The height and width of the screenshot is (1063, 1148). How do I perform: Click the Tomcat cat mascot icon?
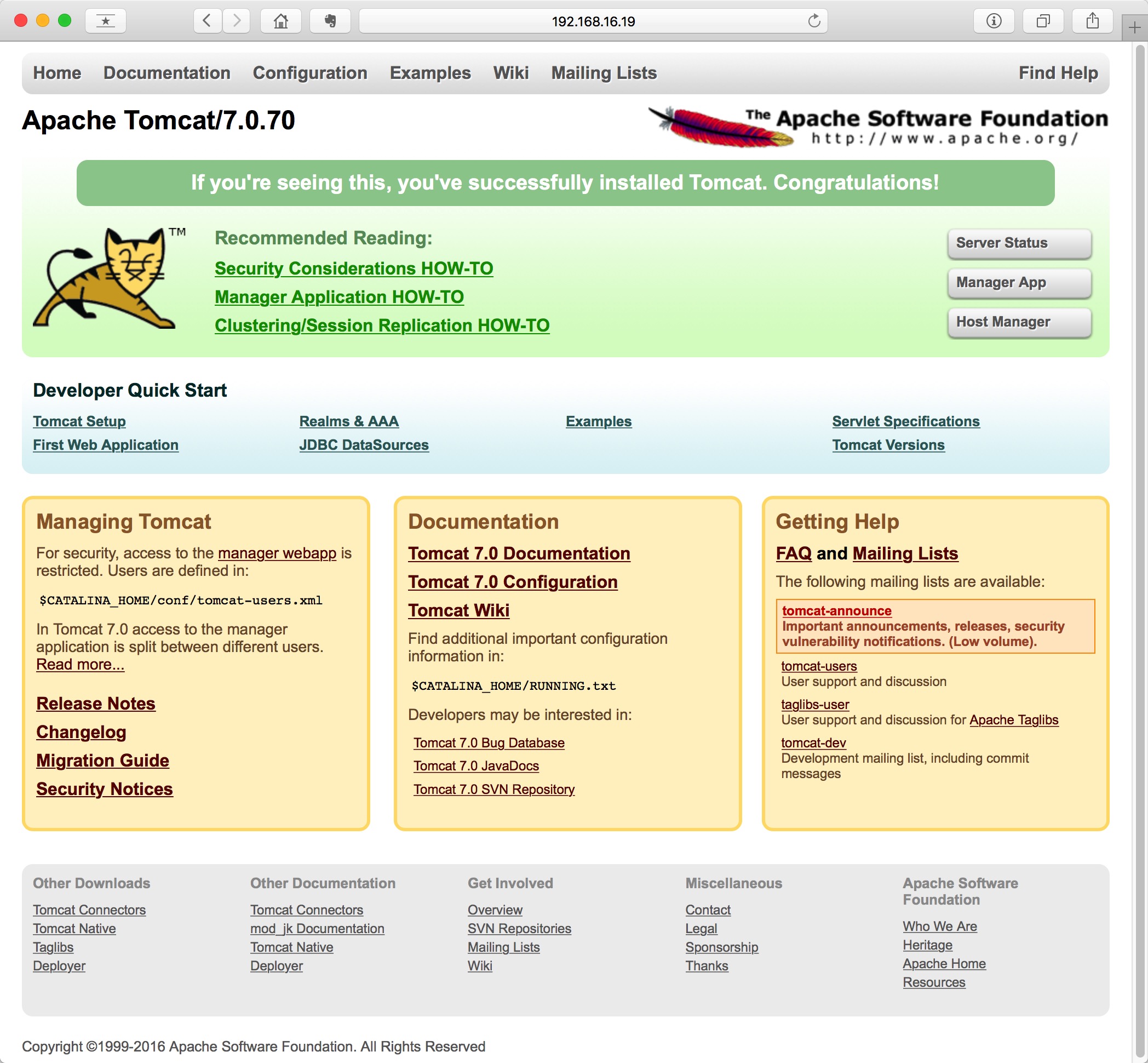[110, 285]
